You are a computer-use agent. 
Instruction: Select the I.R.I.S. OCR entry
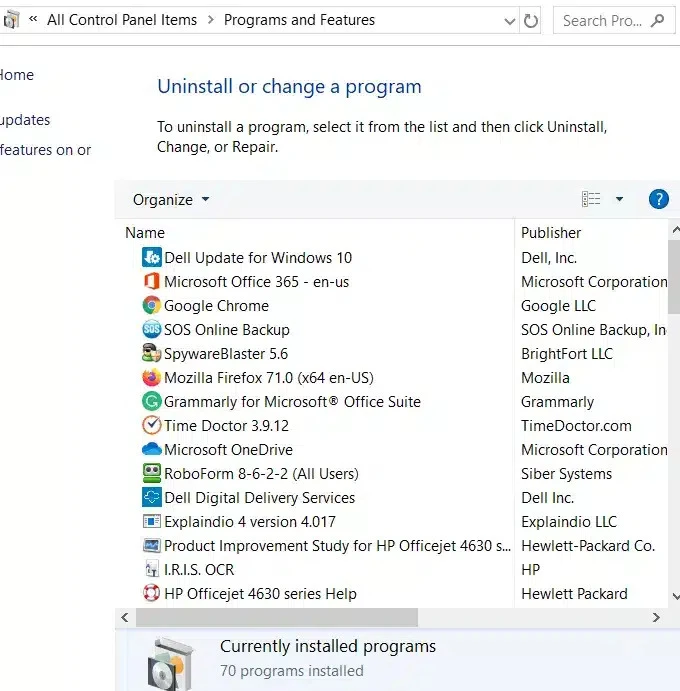tap(199, 570)
